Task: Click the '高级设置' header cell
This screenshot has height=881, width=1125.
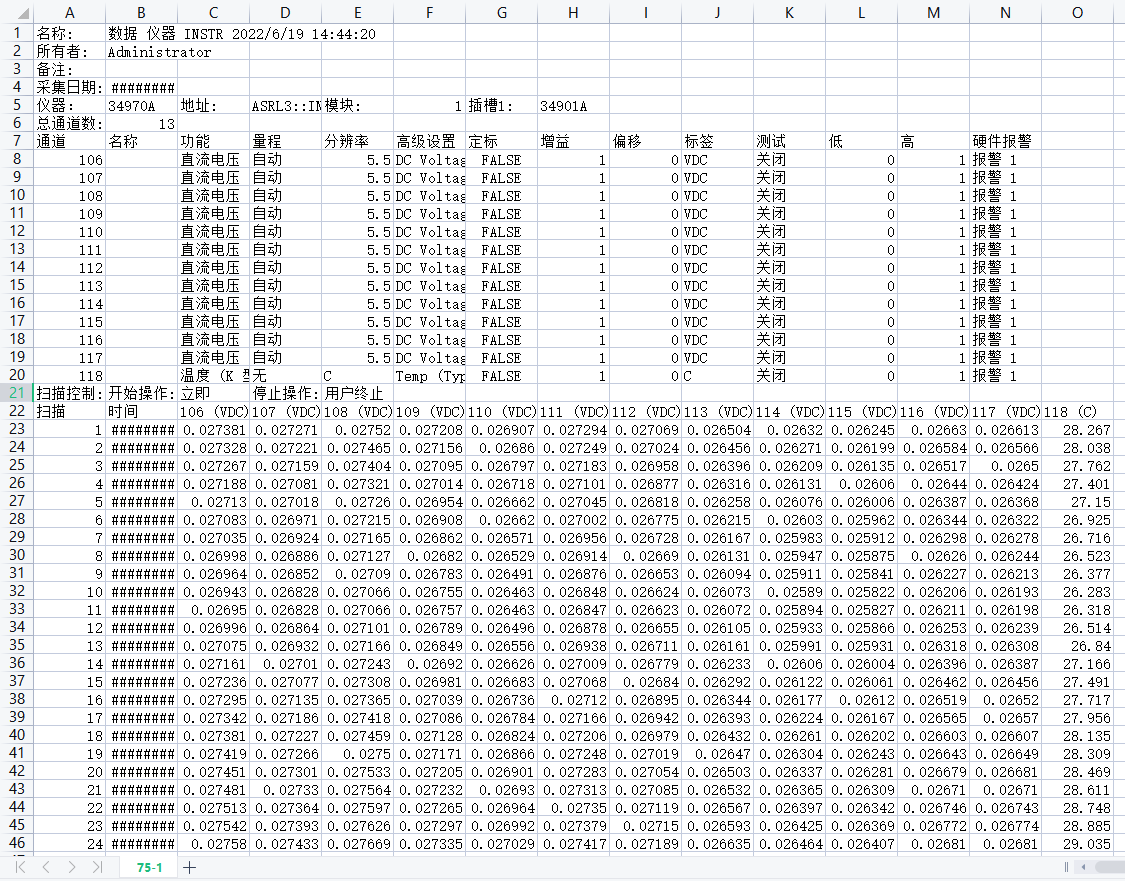Action: [x=429, y=141]
